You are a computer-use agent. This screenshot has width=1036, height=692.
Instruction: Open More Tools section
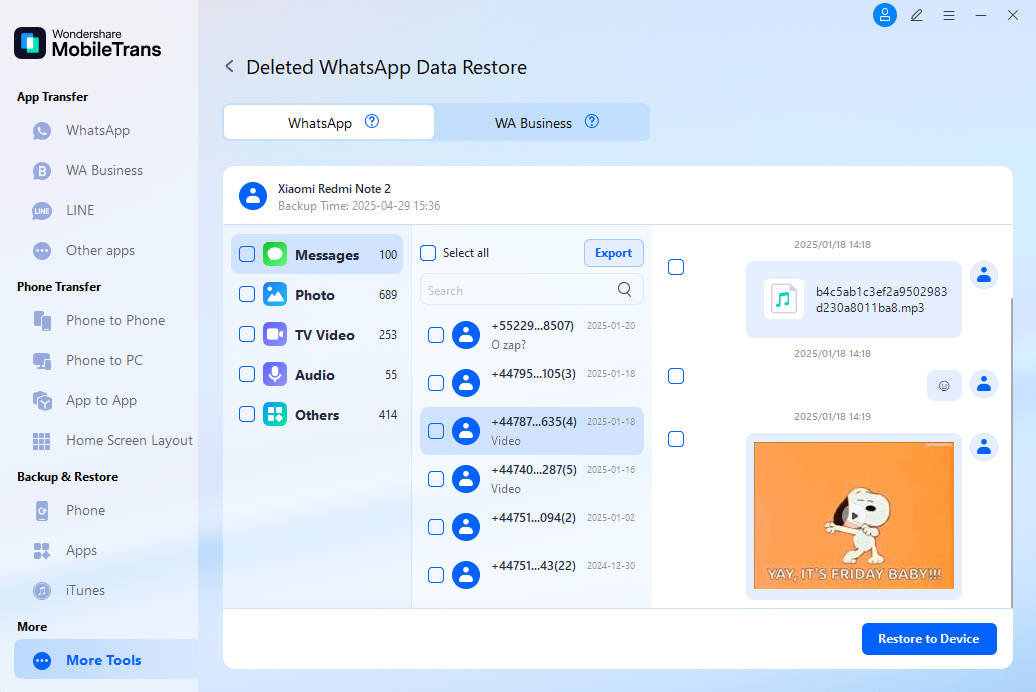pos(106,660)
